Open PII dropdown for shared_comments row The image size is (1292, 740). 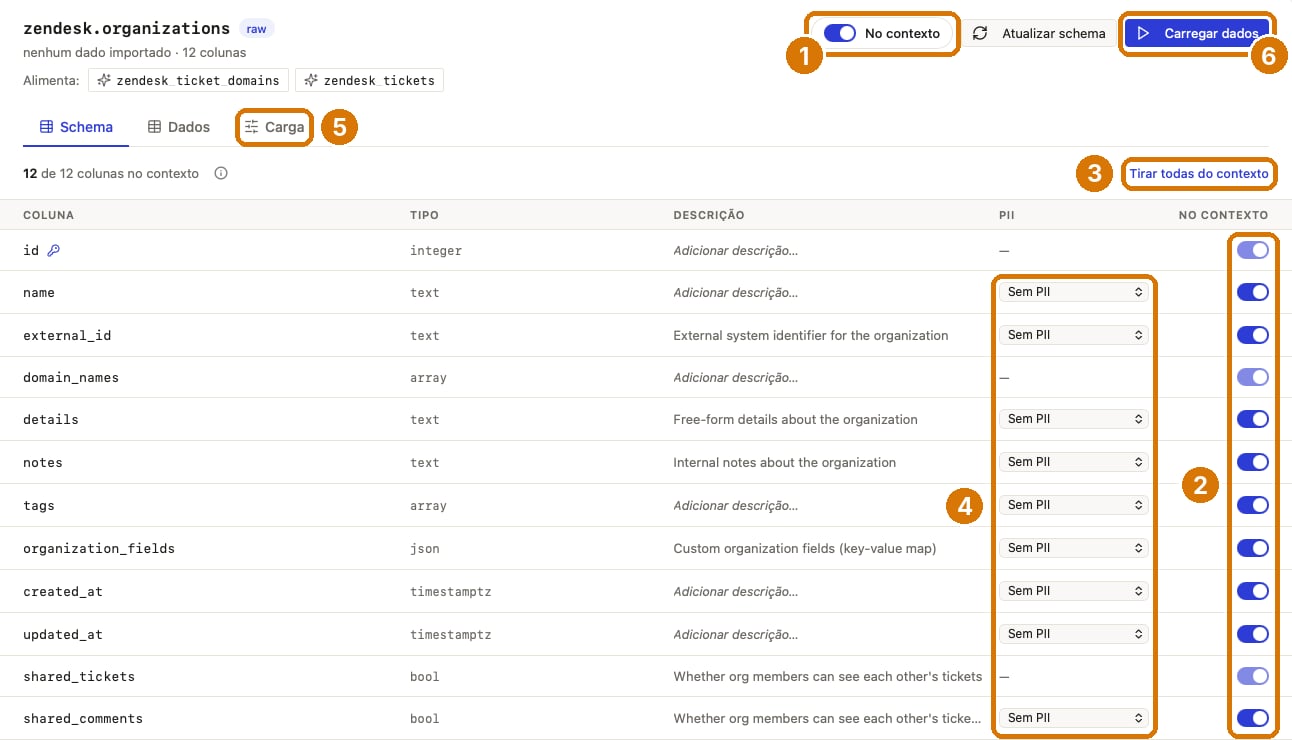pyautogui.click(x=1074, y=718)
